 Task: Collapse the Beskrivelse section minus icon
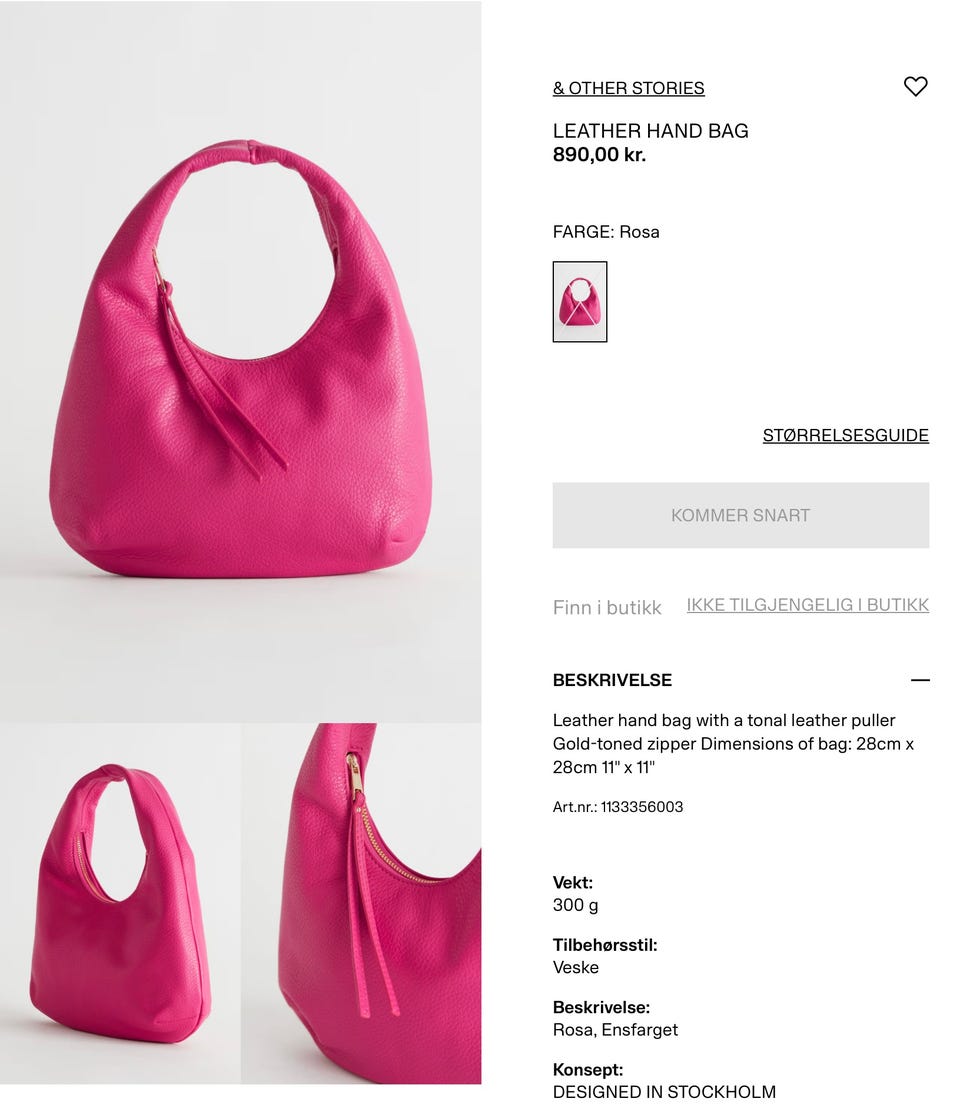pyautogui.click(x=919, y=680)
